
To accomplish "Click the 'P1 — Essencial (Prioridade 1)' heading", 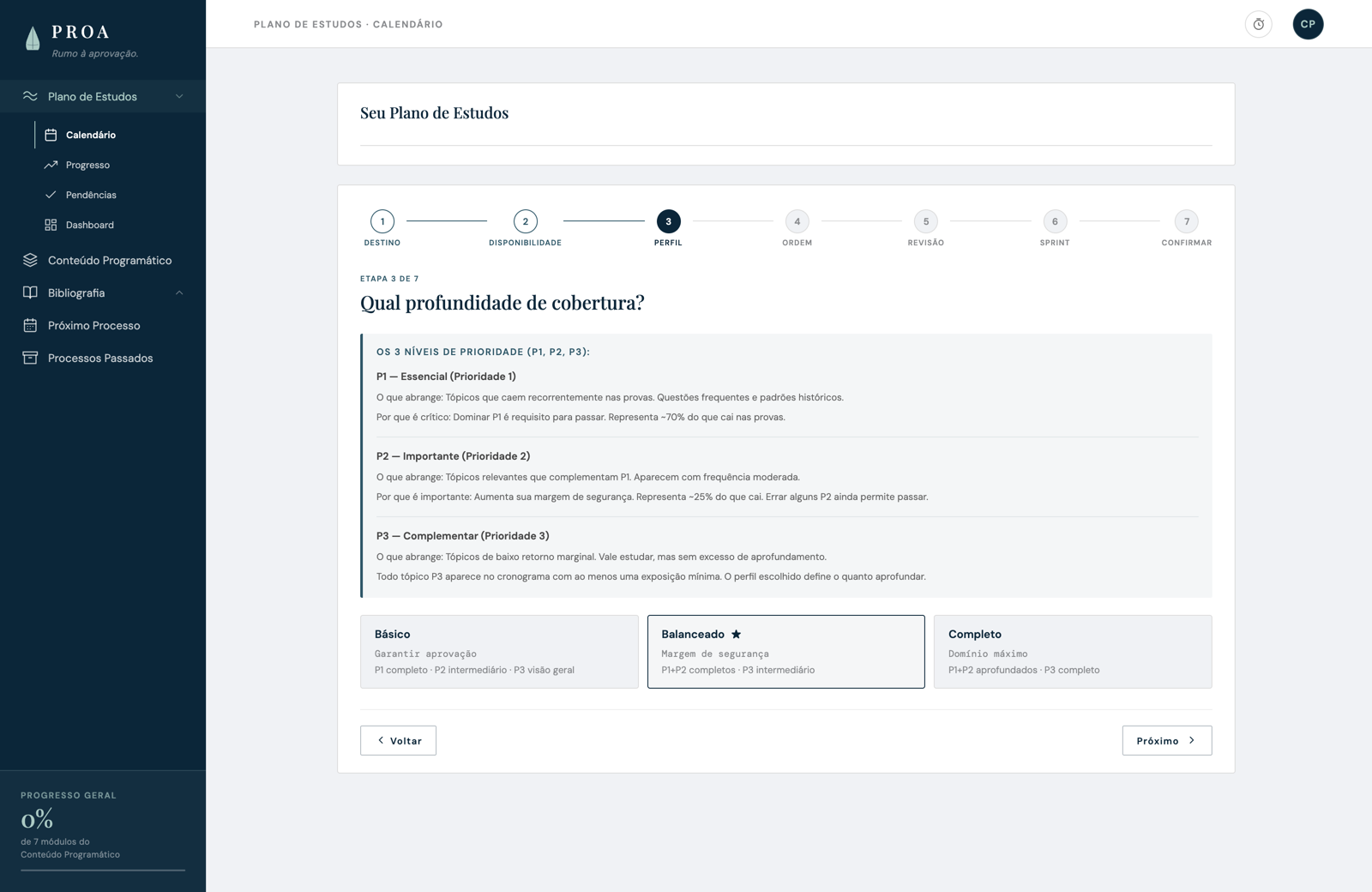I will click(x=446, y=377).
